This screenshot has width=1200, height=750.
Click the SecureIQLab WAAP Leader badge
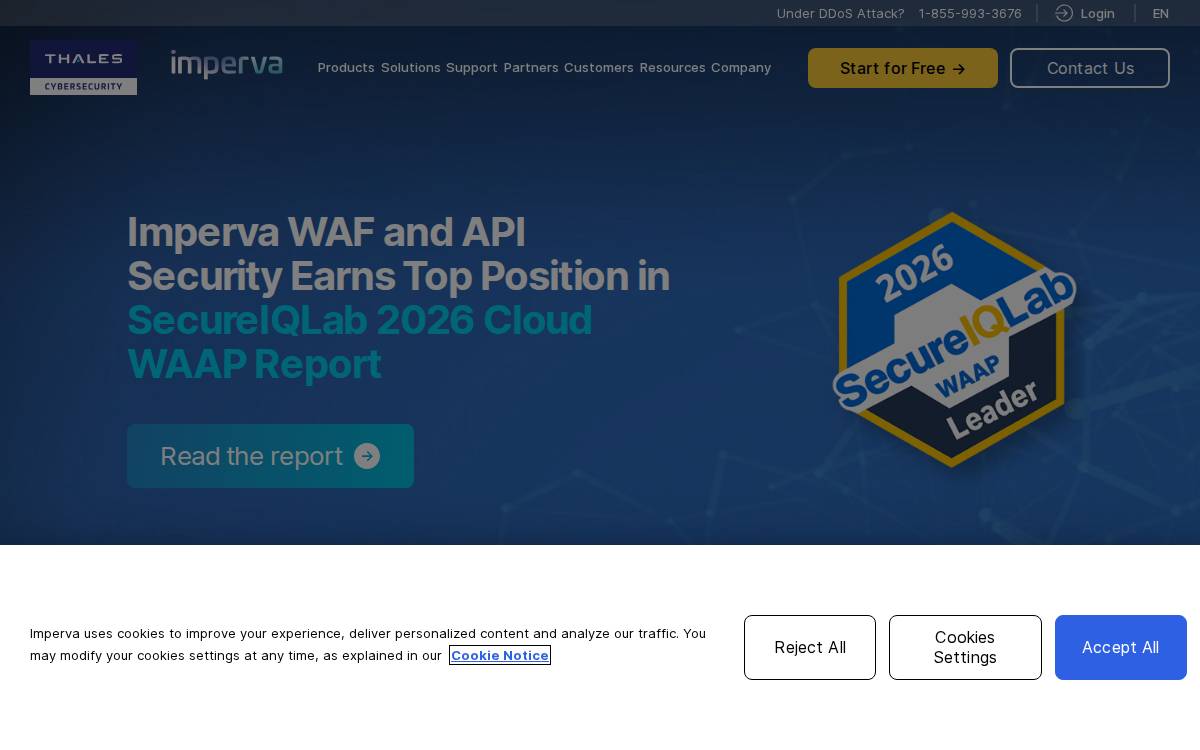click(x=954, y=339)
